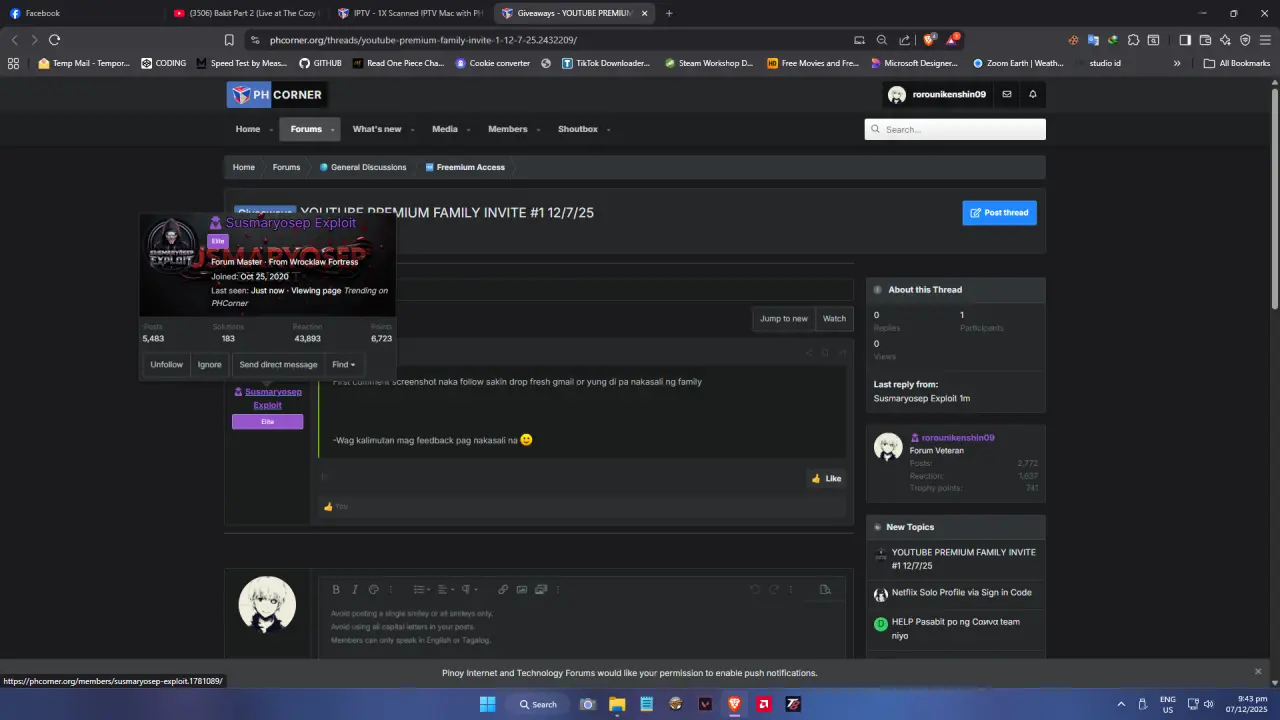Click the insert image icon

522,590
